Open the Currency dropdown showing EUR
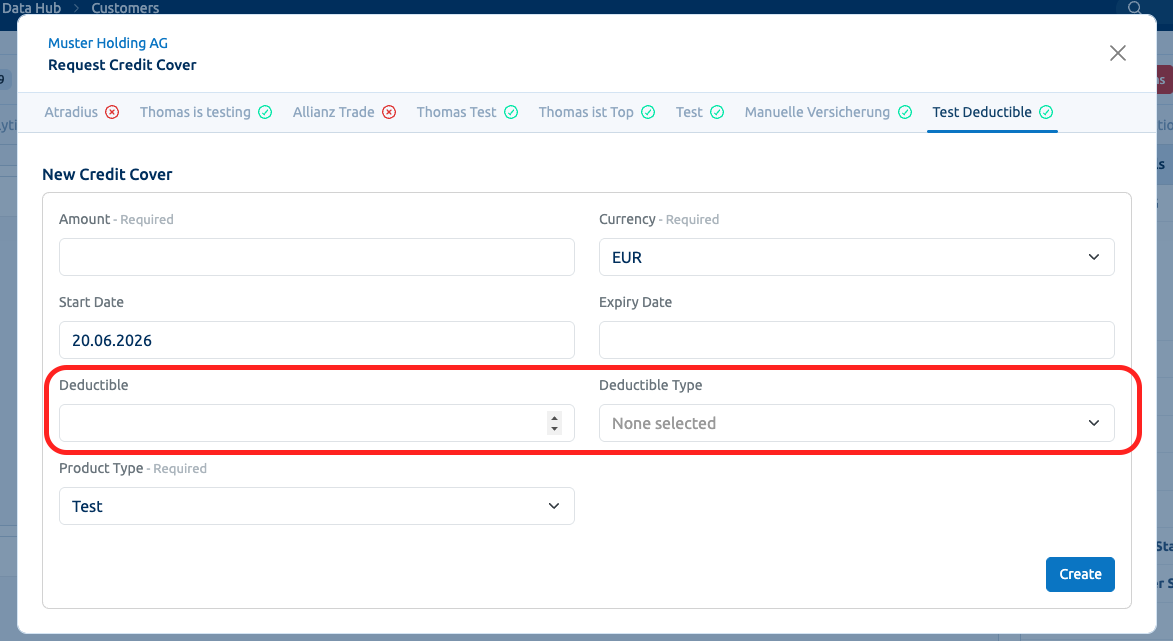Image resolution: width=1173 pixels, height=641 pixels. click(x=857, y=257)
